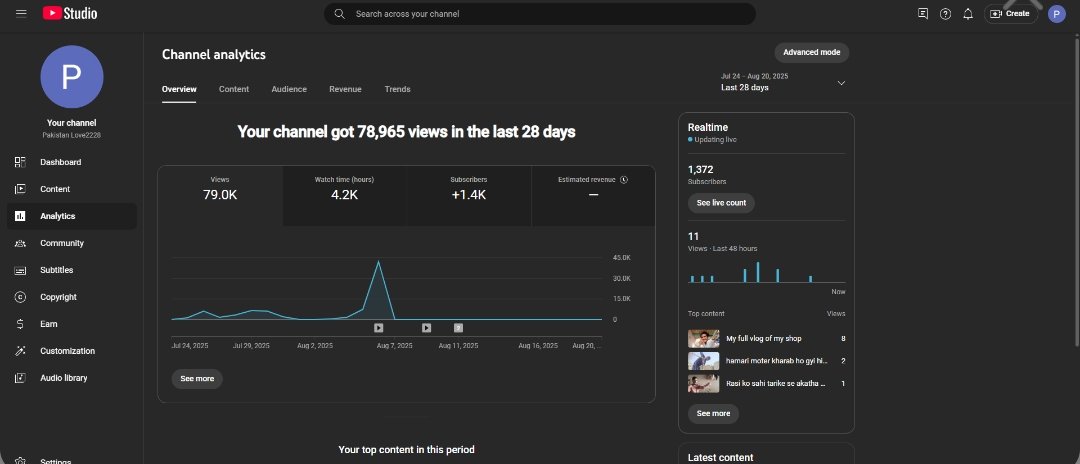The height and width of the screenshot is (464, 1080).
Task: Select the Subscribers metric card
Action: point(468,191)
